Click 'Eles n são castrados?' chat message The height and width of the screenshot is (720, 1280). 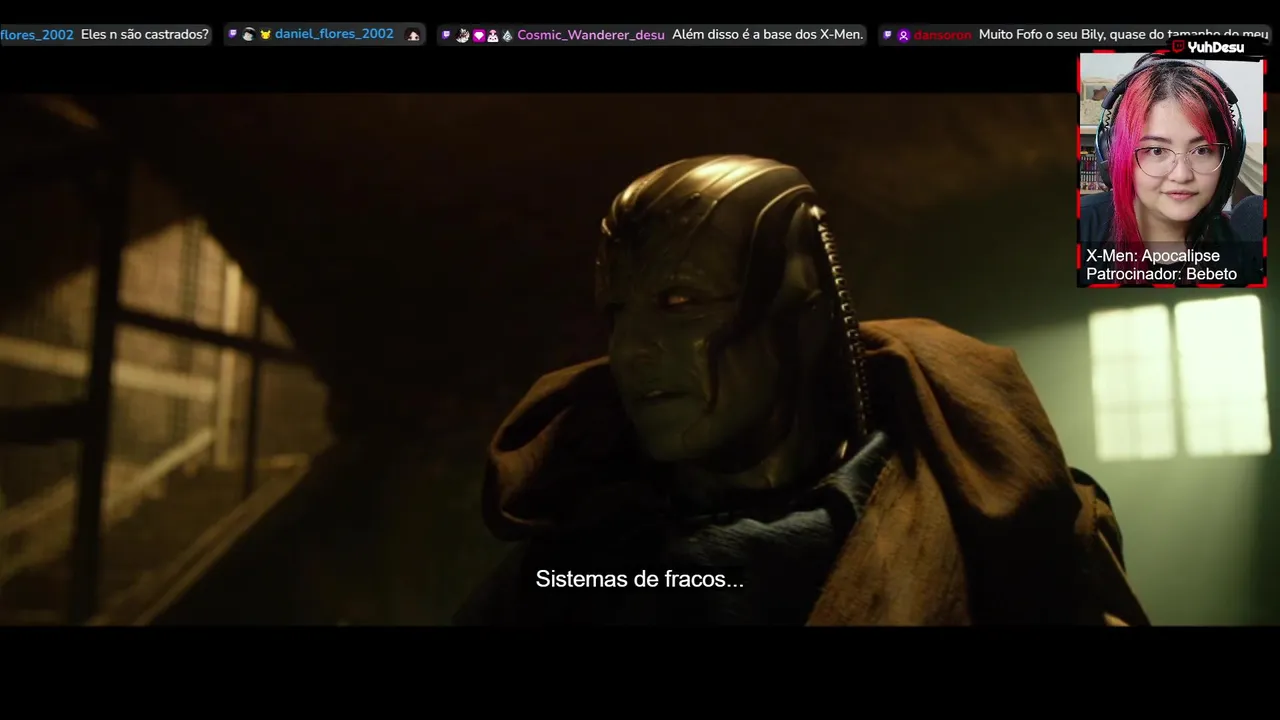pyautogui.click(x=145, y=34)
